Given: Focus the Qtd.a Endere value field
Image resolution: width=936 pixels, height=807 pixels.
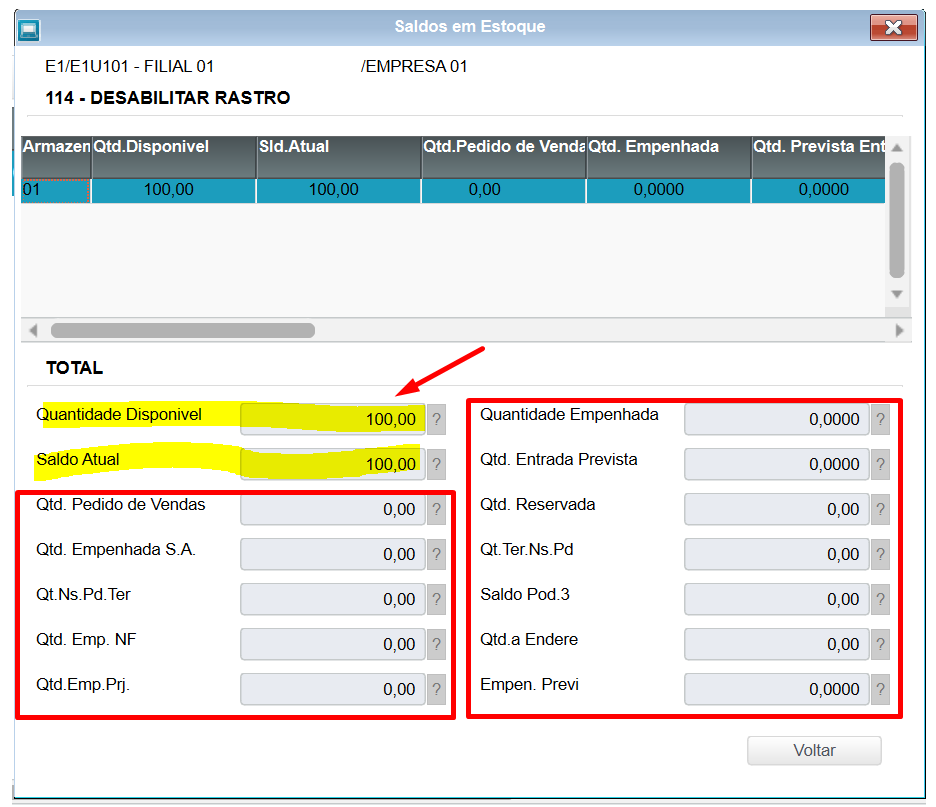Looking at the screenshot, I should click(777, 644).
